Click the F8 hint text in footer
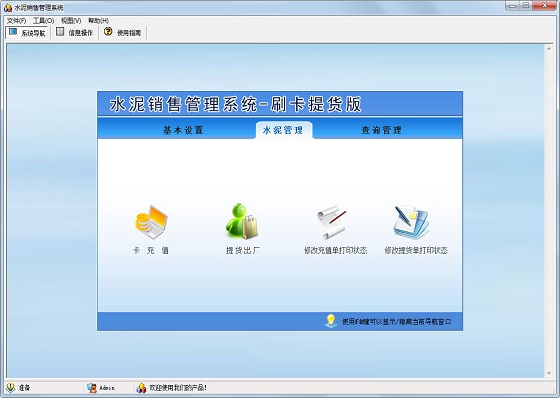Viewport: 560px width, 398px height. [x=396, y=322]
